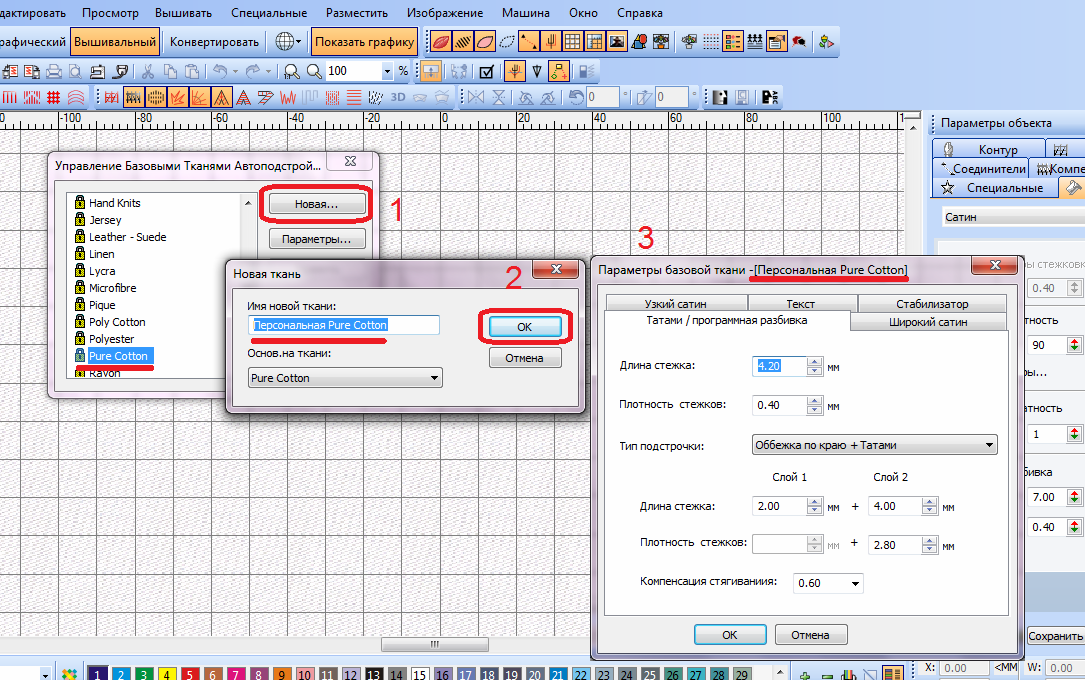Click the Cut scissors icon
1085x680 pixels.
tap(148, 71)
